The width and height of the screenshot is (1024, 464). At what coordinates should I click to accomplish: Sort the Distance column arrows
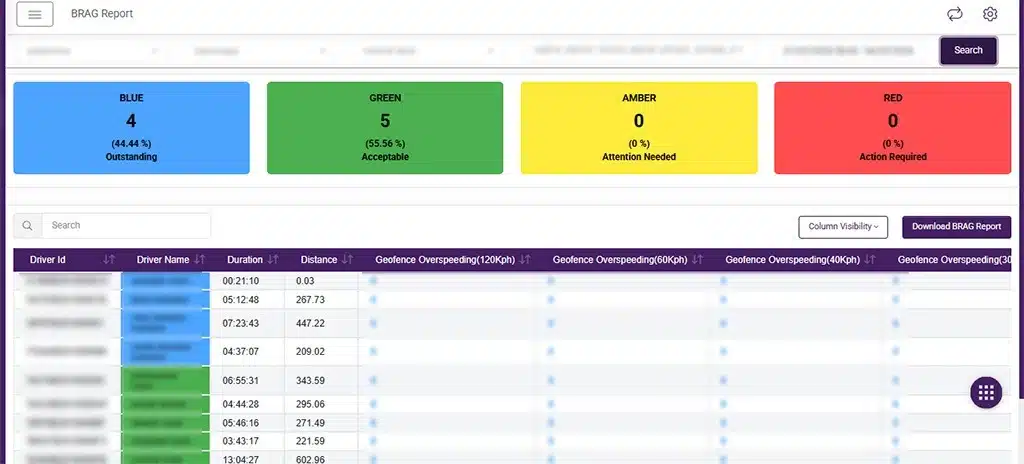coord(347,260)
